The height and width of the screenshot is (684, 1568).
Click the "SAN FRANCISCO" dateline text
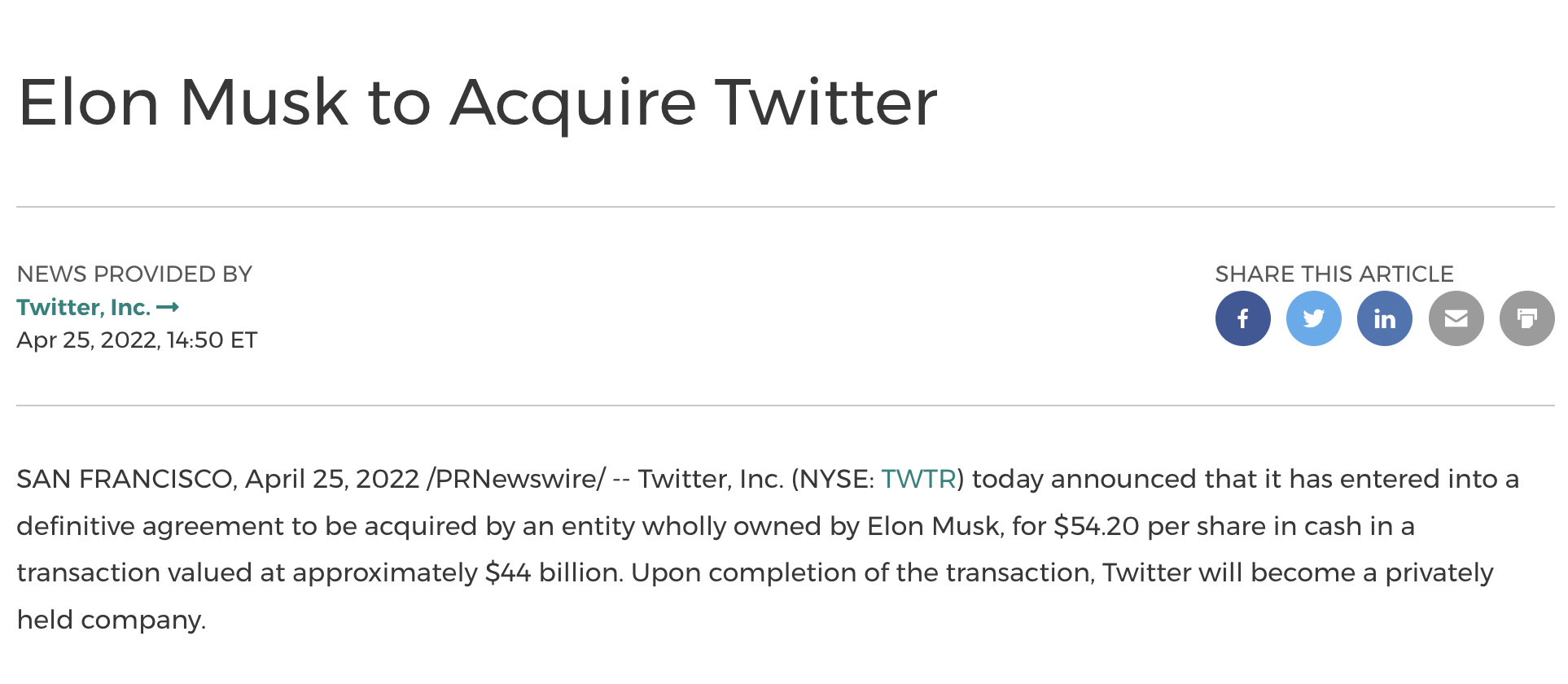(125, 479)
